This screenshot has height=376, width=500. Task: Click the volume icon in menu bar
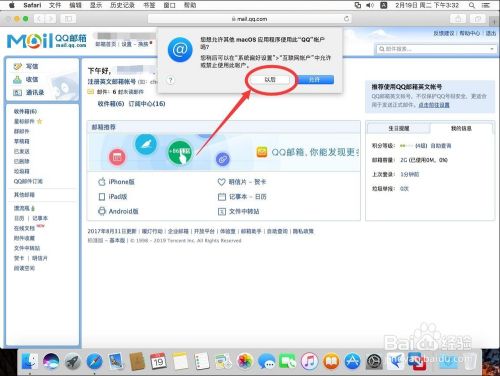pos(370,5)
